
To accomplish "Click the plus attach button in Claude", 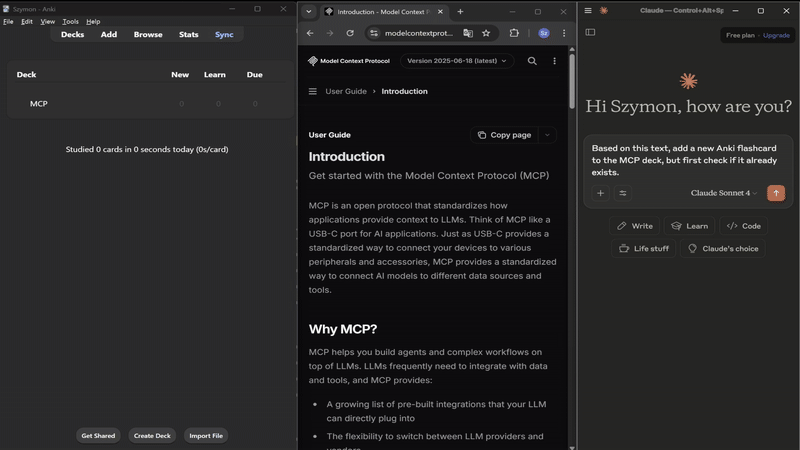I will coord(601,193).
